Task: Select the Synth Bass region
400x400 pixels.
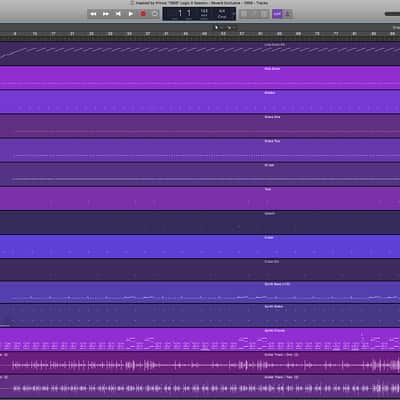Action: tap(200, 292)
